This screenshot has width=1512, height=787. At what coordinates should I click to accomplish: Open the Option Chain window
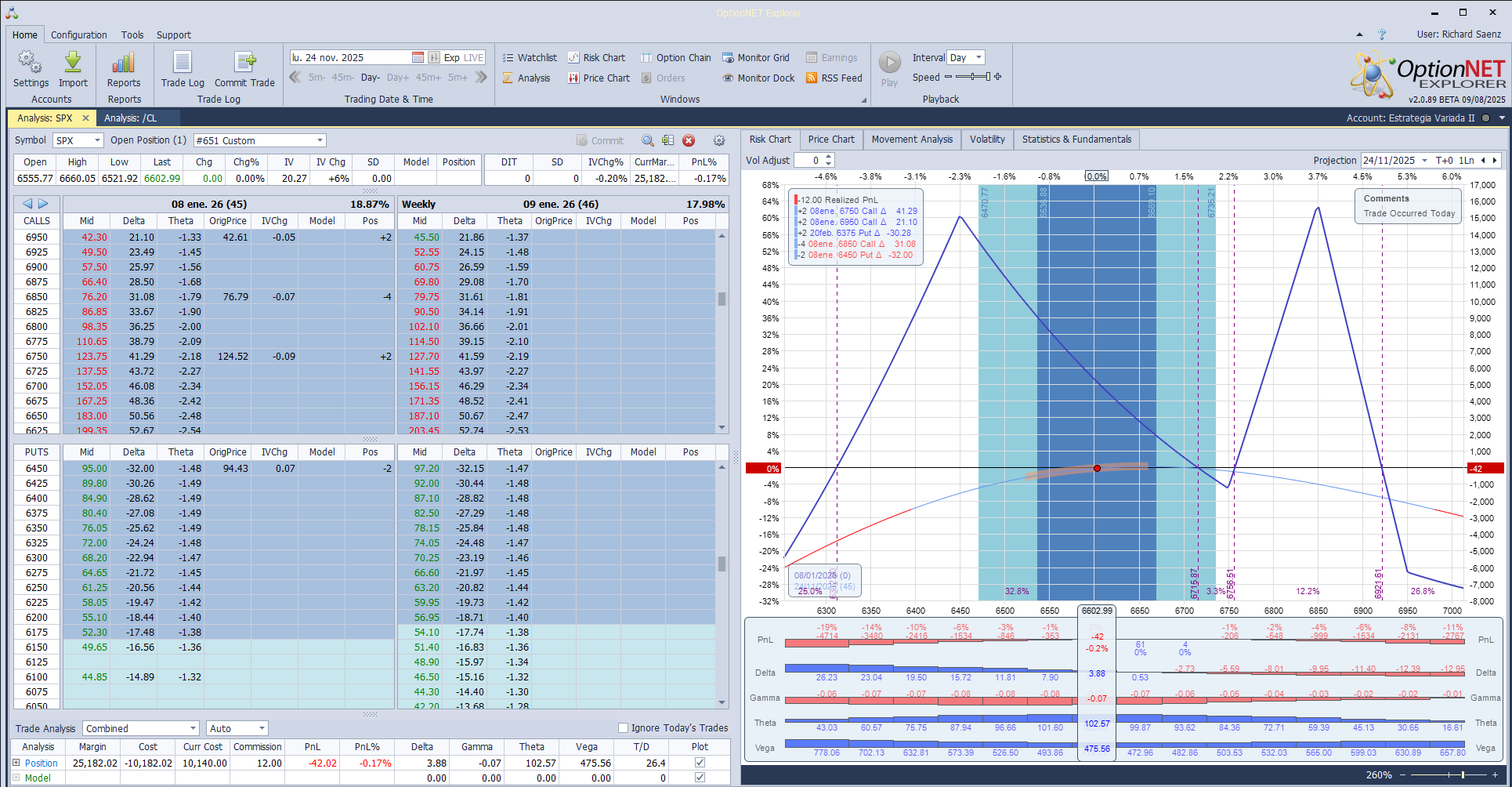[675, 57]
